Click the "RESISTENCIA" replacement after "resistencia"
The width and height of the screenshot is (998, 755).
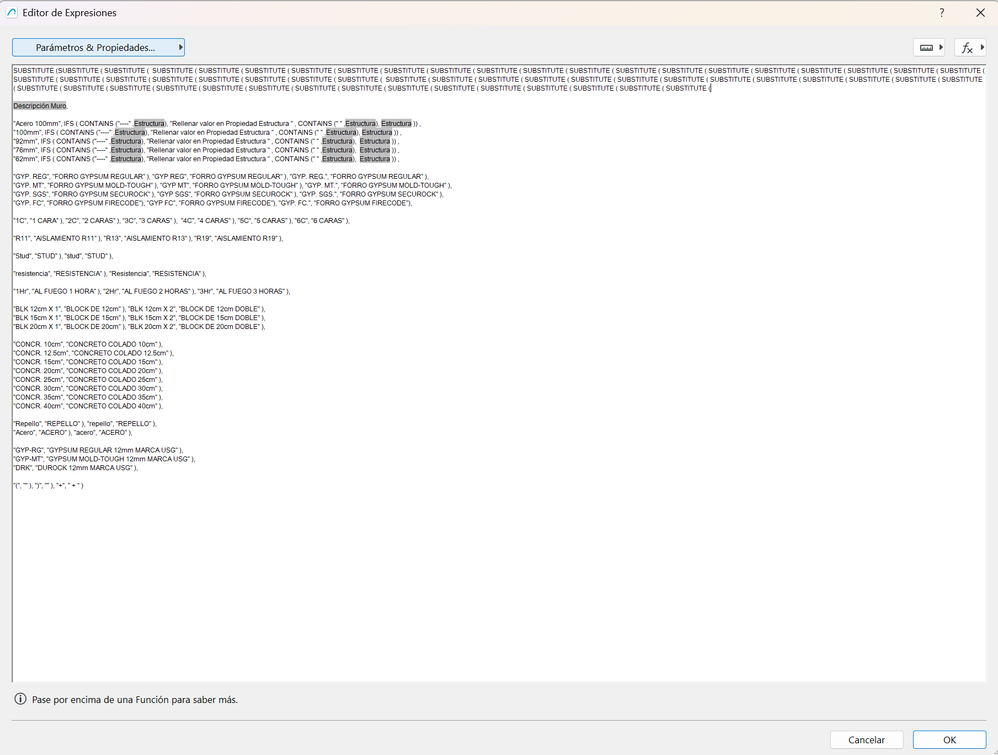[78, 274]
